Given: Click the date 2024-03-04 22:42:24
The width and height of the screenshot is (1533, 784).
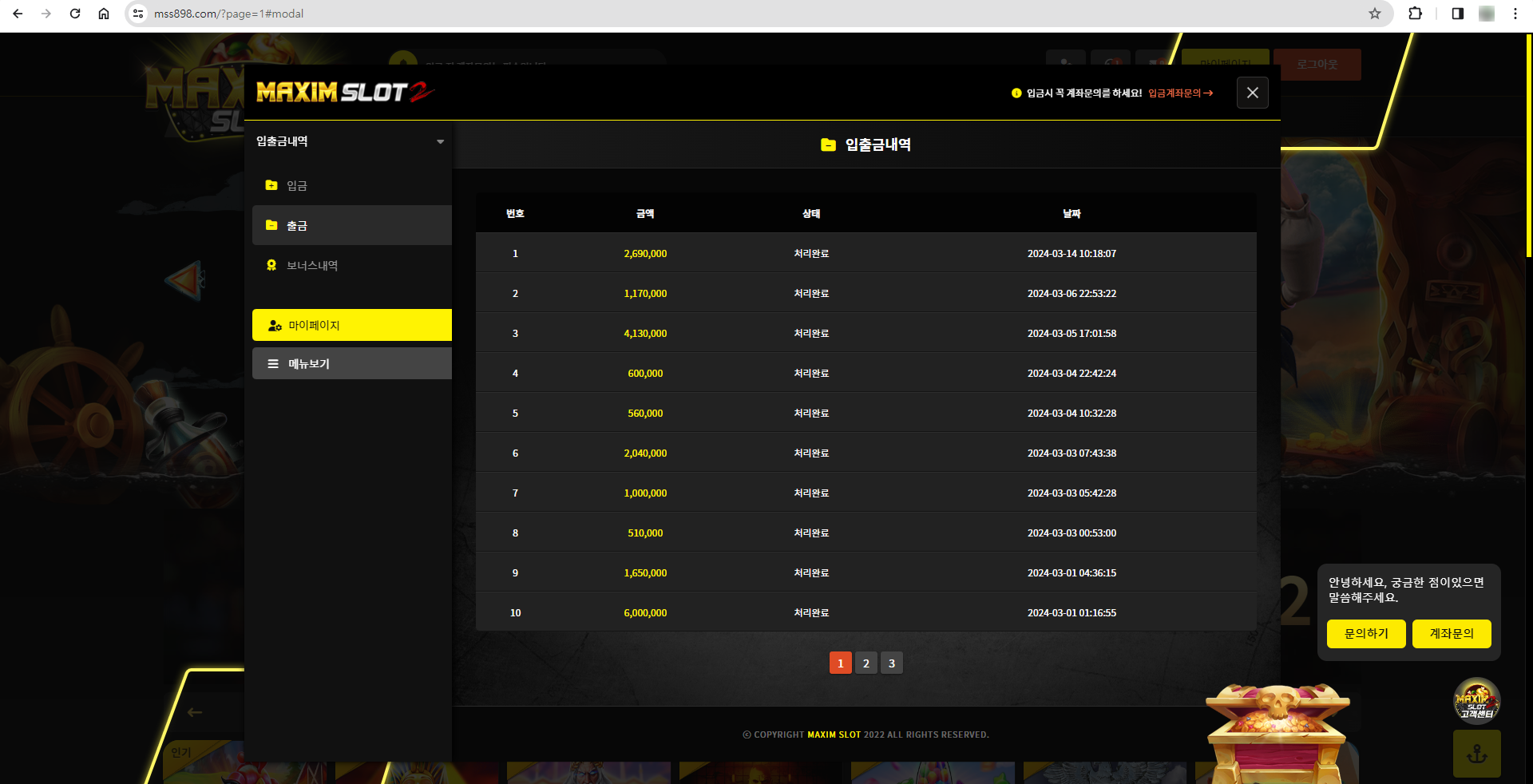Looking at the screenshot, I should pos(1072,374).
